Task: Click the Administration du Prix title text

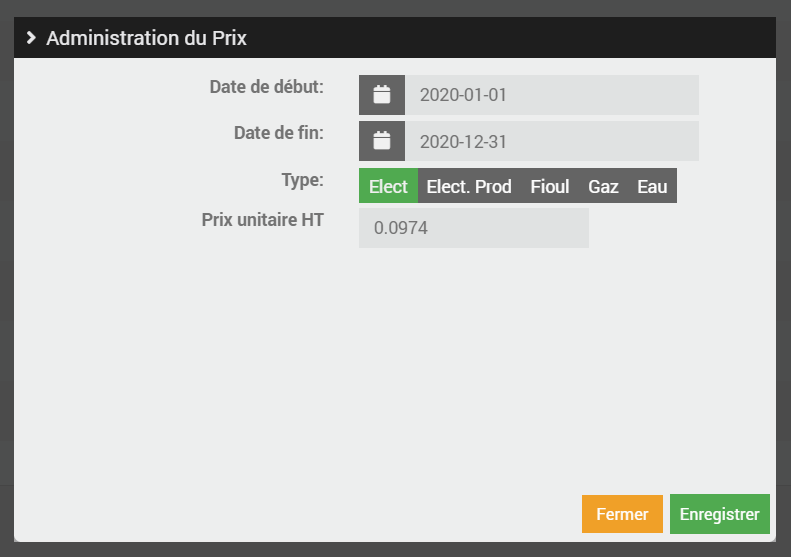Action: click(146, 38)
